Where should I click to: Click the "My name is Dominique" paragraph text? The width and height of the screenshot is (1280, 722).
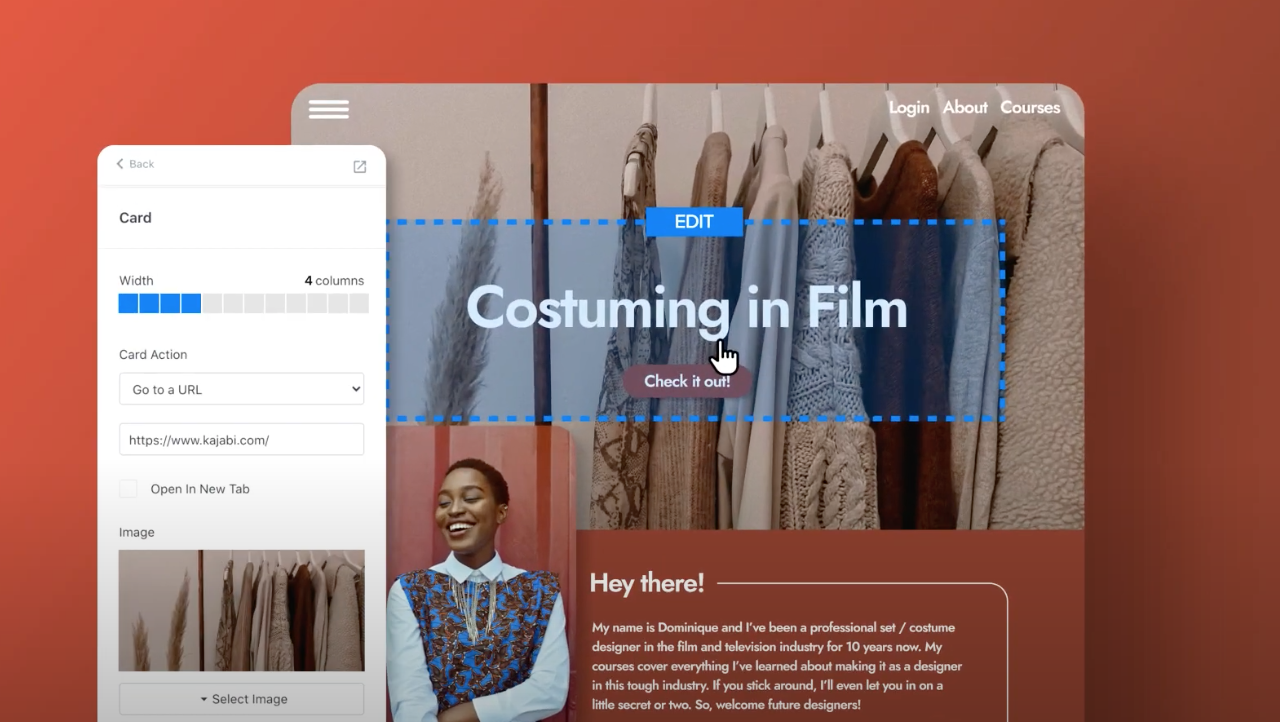pyautogui.click(x=777, y=665)
